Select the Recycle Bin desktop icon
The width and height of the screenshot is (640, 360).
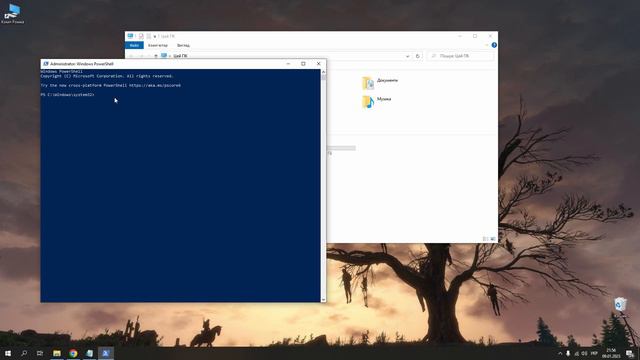(620, 304)
